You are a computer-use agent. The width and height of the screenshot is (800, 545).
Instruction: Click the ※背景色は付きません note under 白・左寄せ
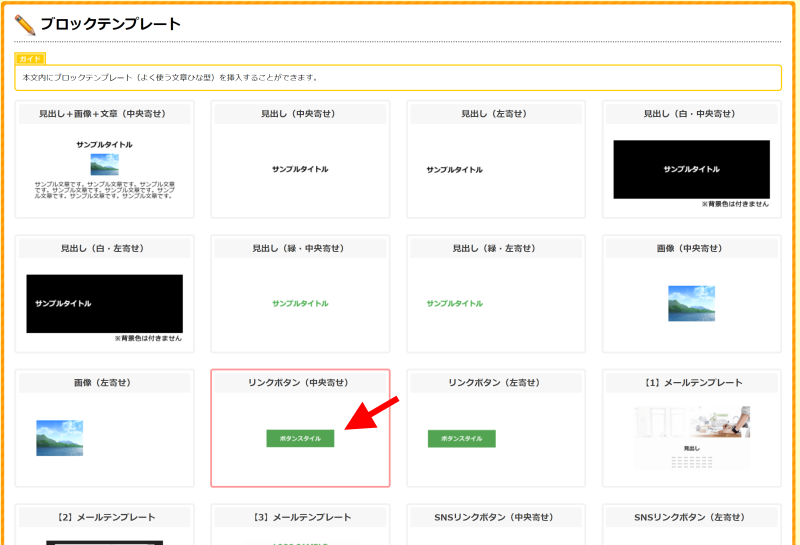[148, 338]
